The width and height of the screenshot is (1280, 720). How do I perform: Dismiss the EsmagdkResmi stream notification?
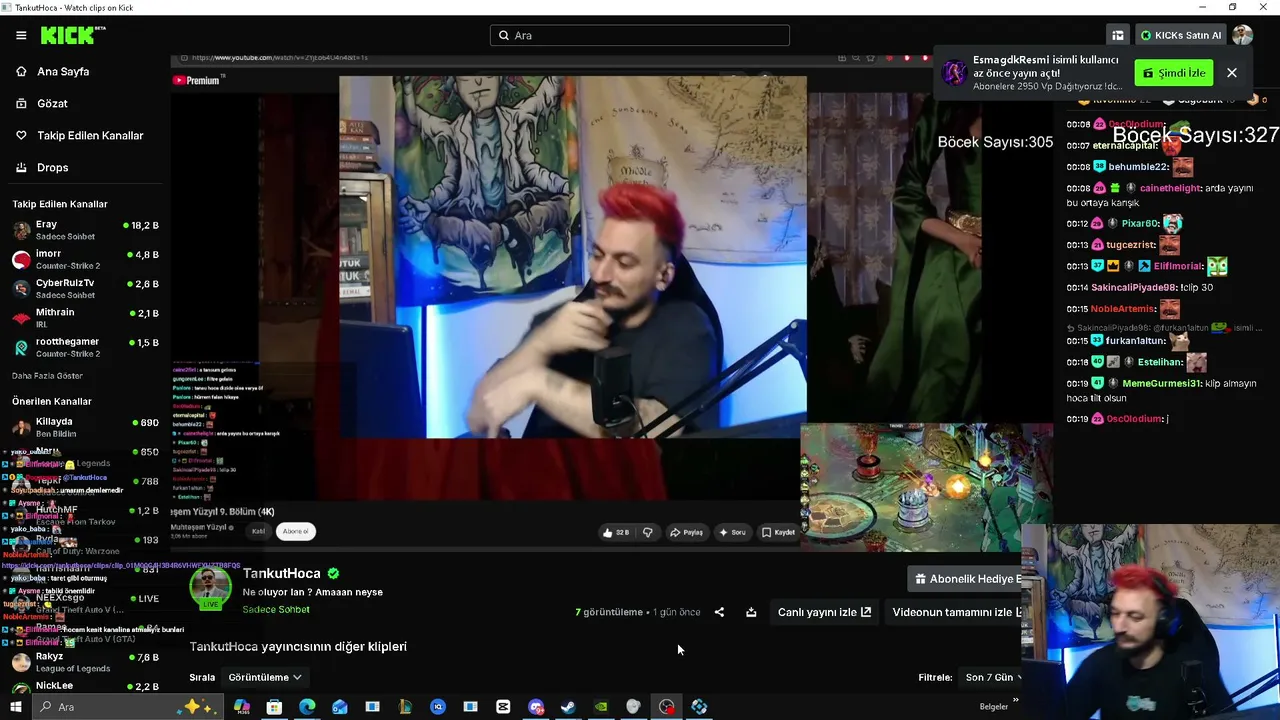[x=1232, y=73]
